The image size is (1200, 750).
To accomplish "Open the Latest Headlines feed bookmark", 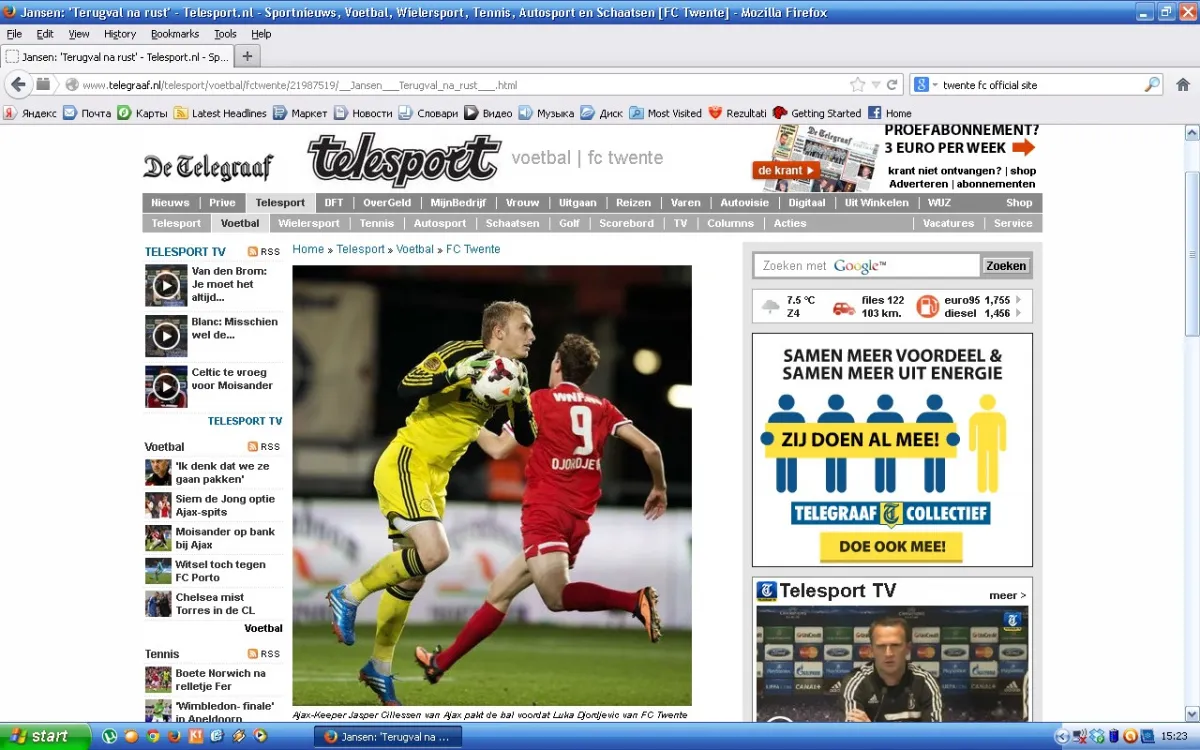I will (220, 113).
